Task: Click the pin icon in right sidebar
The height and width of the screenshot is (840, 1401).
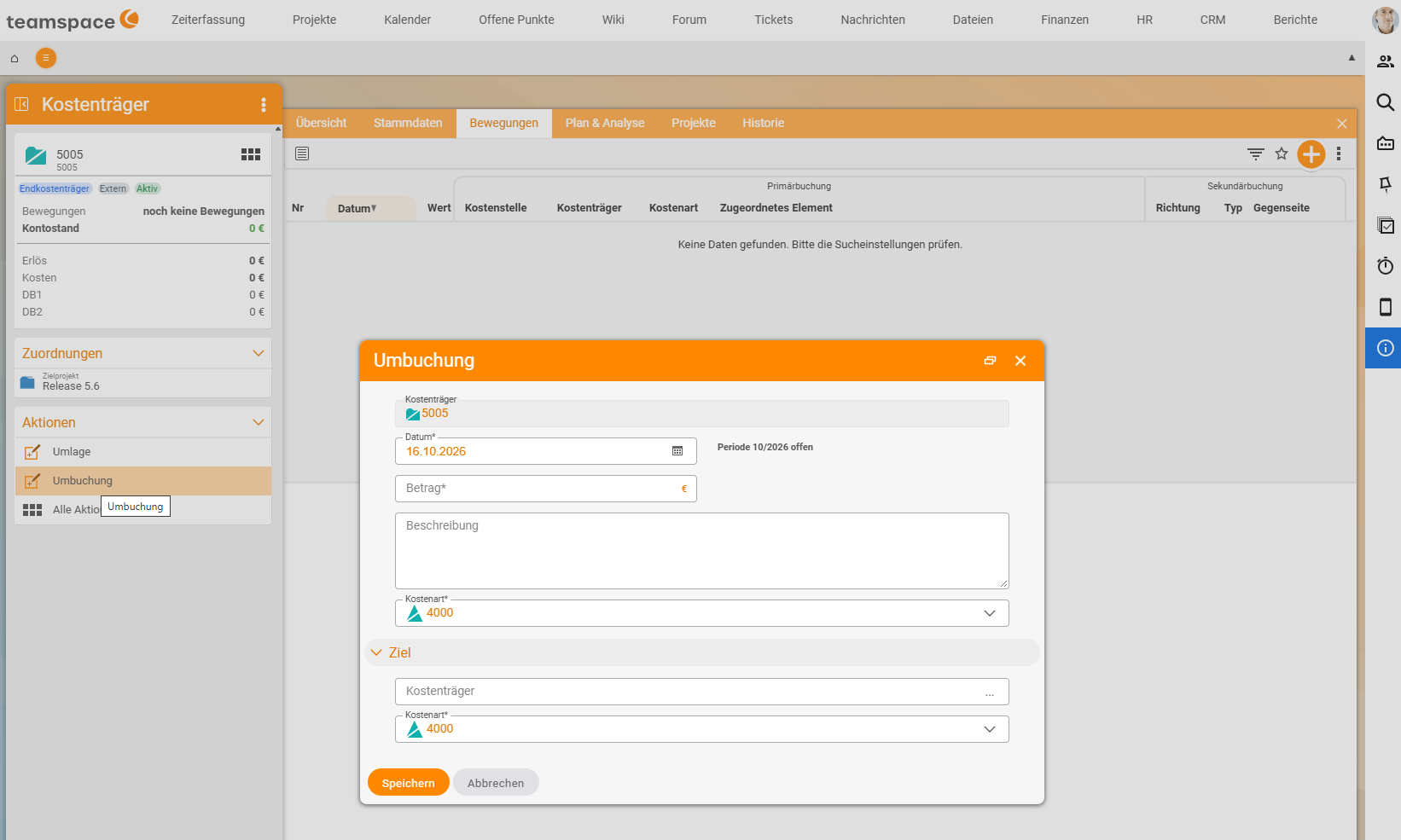Action: pyautogui.click(x=1386, y=184)
